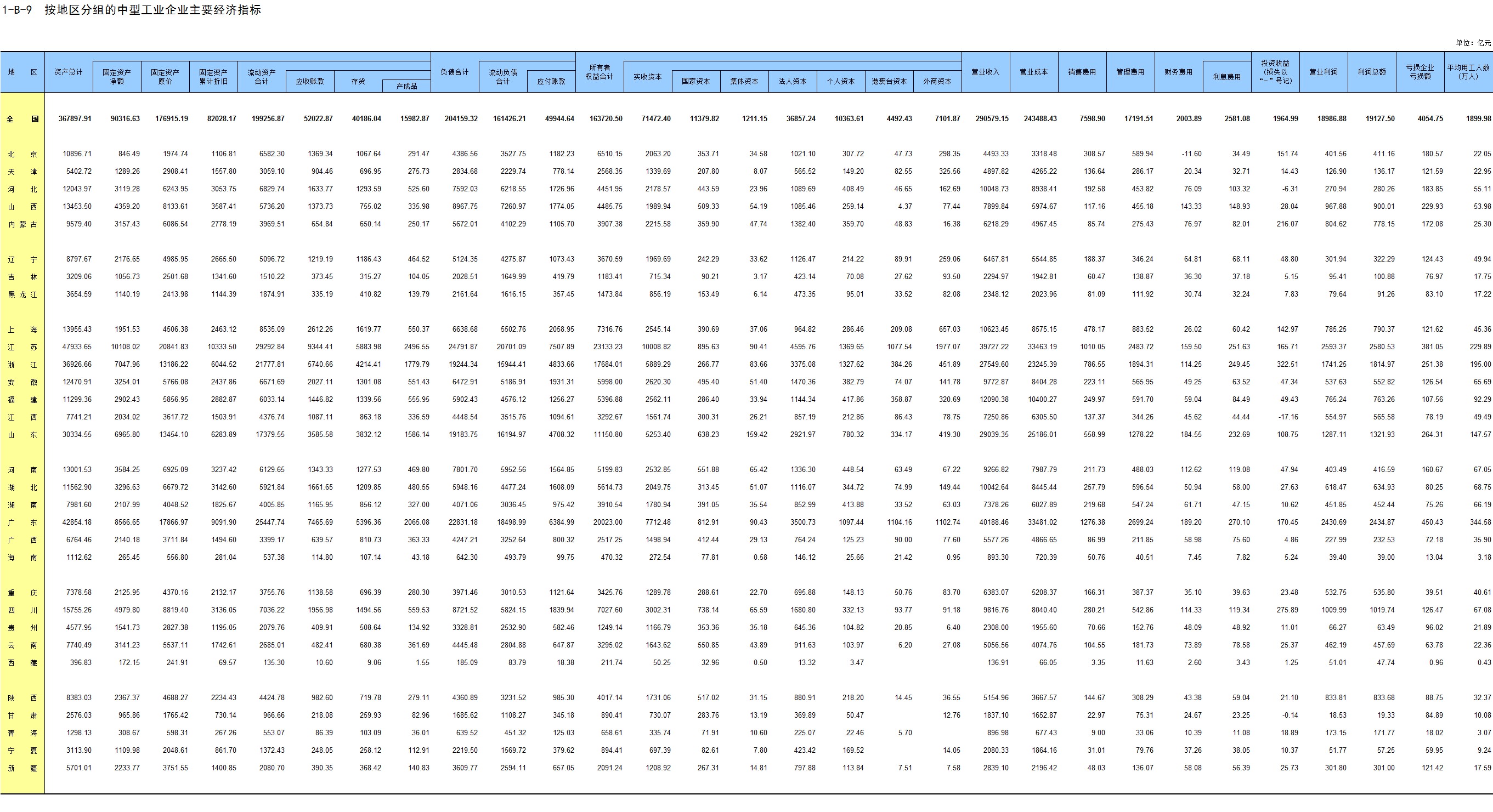
Task: Click the table title 按地区分组的中型工业企业主要经济指标
Action: 152,10
